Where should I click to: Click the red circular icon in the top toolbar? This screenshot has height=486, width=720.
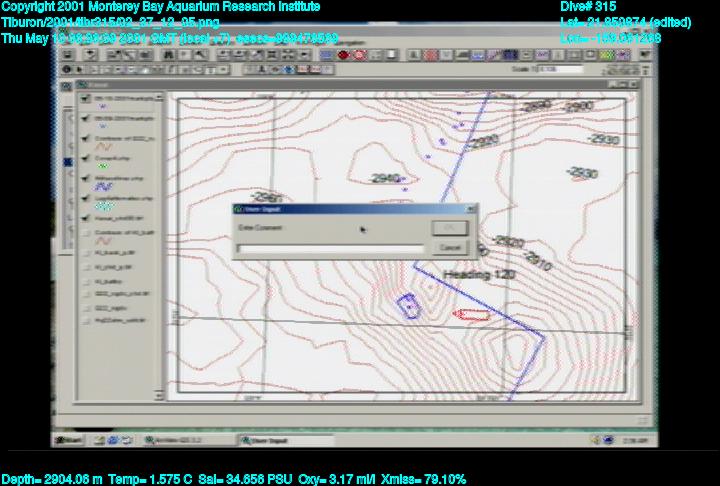pos(343,56)
